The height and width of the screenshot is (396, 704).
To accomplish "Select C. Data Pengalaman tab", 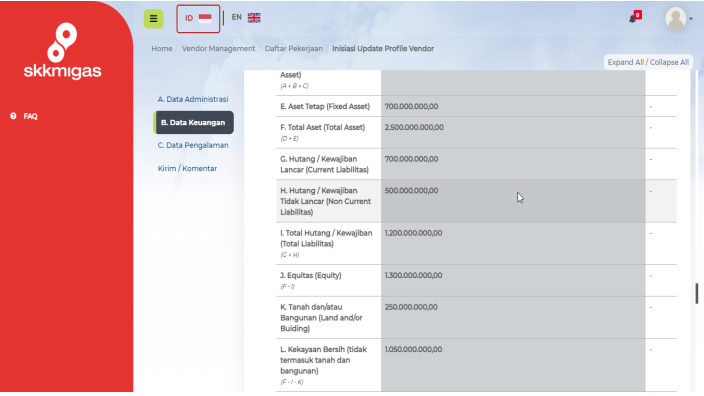I will point(193,145).
